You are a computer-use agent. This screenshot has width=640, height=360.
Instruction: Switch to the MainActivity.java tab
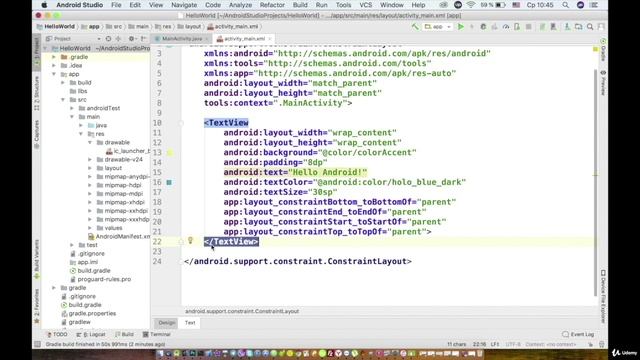pyautogui.click(x=182, y=39)
